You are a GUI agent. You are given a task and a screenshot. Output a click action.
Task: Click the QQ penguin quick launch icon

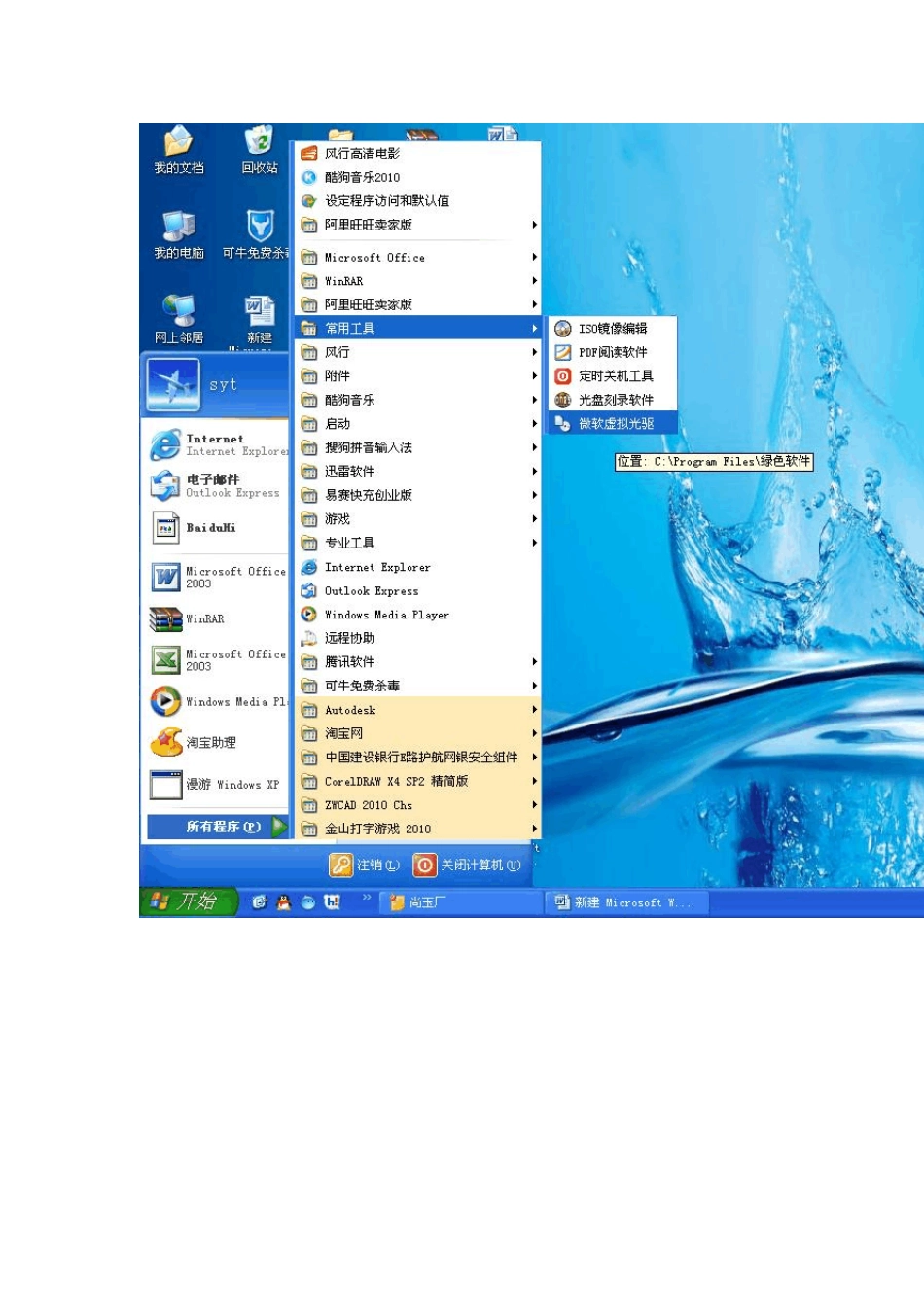click(284, 902)
